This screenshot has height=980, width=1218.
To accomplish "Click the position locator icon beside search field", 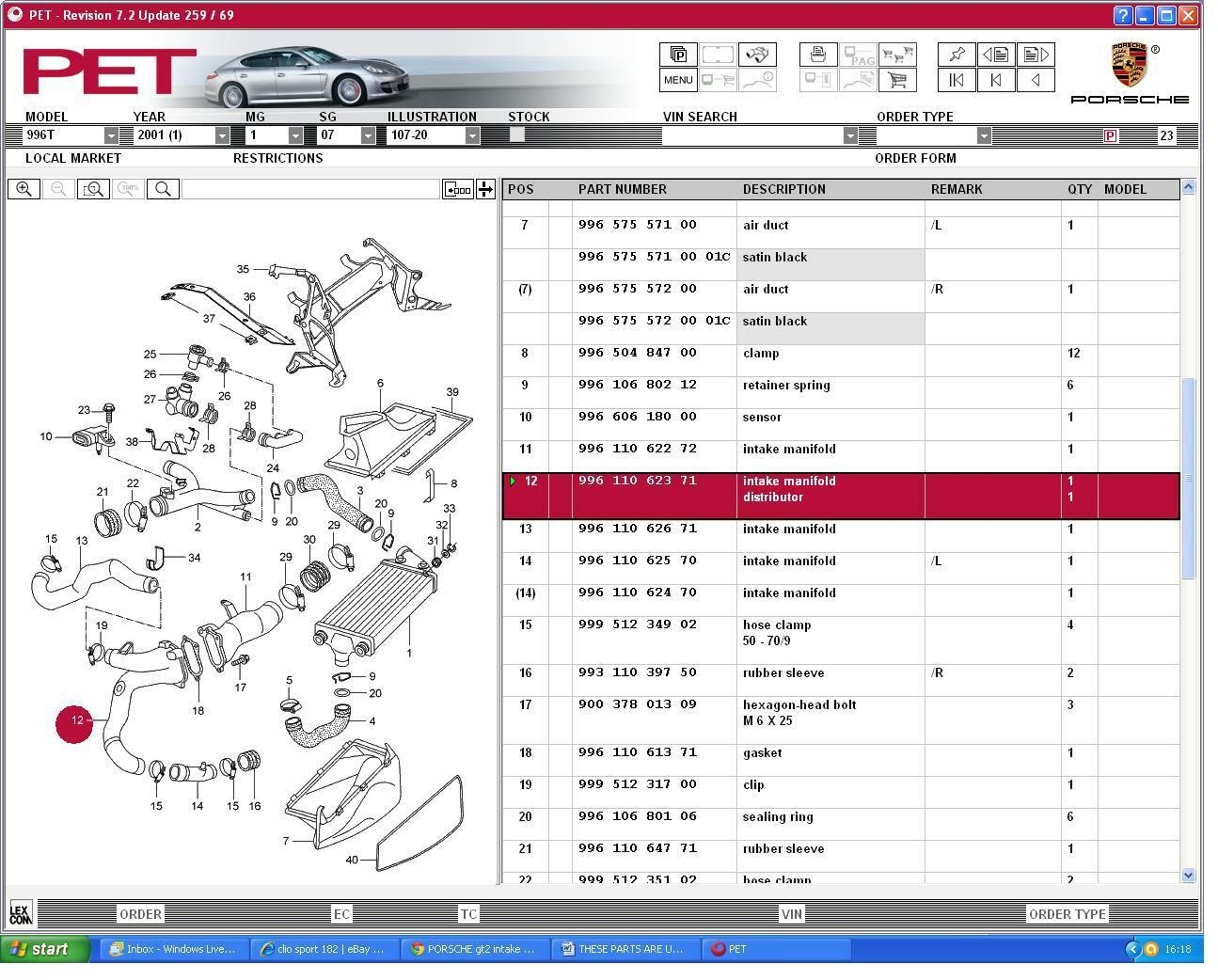I will [x=458, y=189].
